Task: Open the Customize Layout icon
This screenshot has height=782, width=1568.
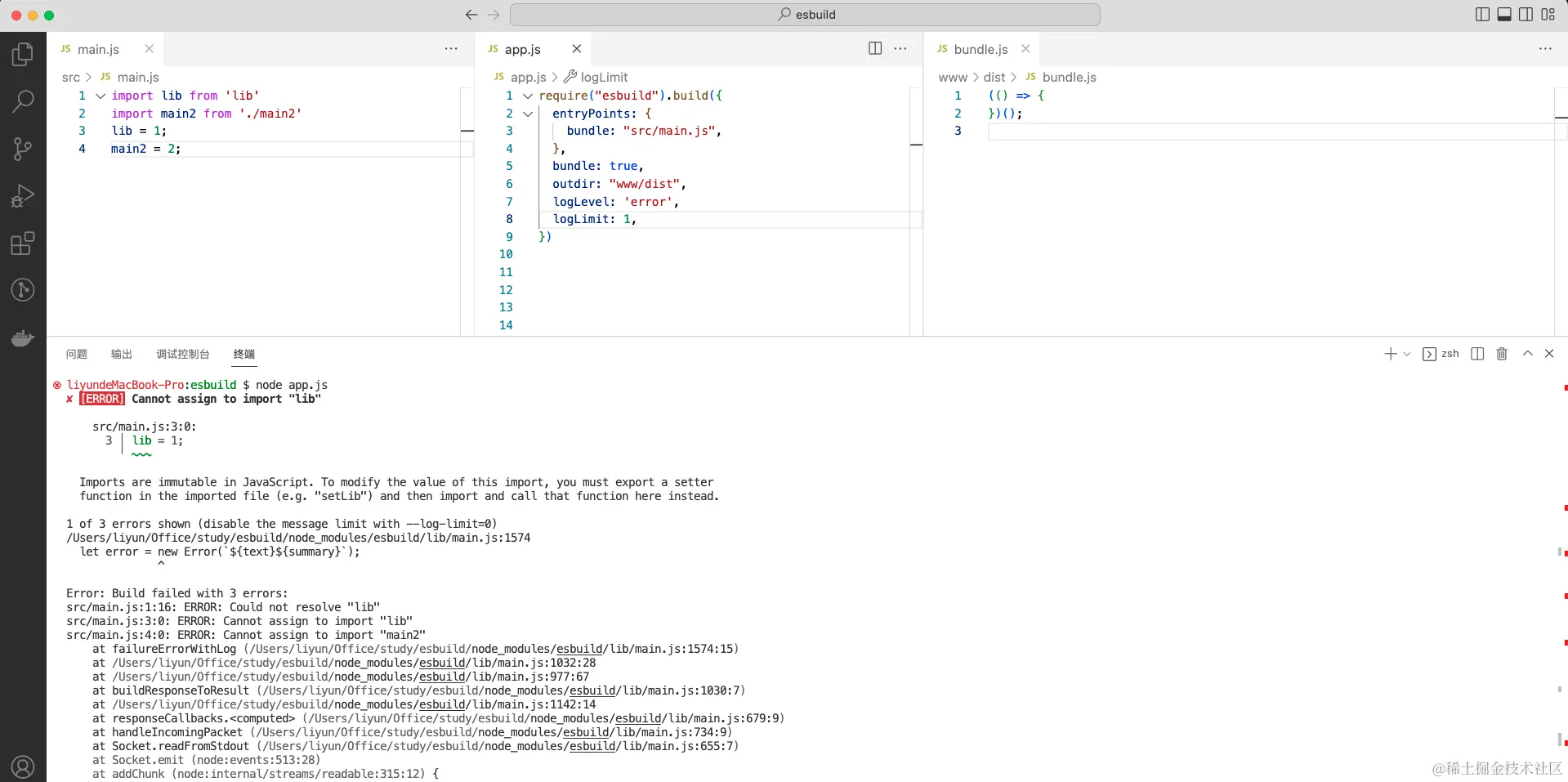Action: [x=1548, y=15]
